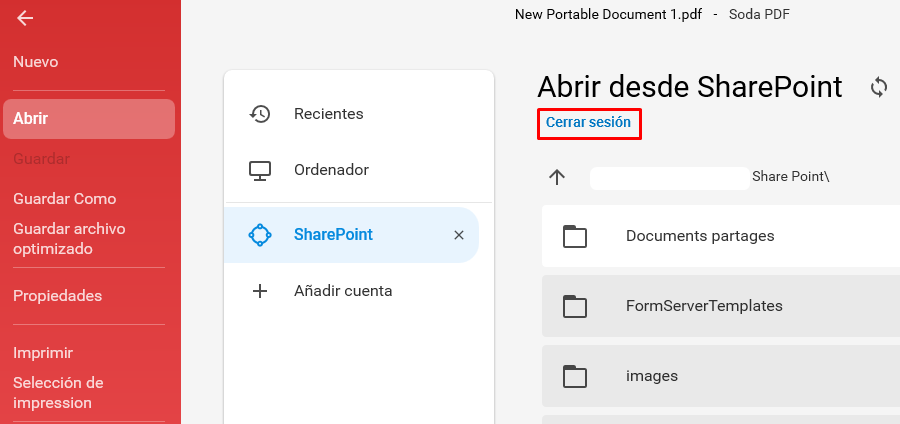Open the images folder
The image size is (900, 424).
coord(721,376)
